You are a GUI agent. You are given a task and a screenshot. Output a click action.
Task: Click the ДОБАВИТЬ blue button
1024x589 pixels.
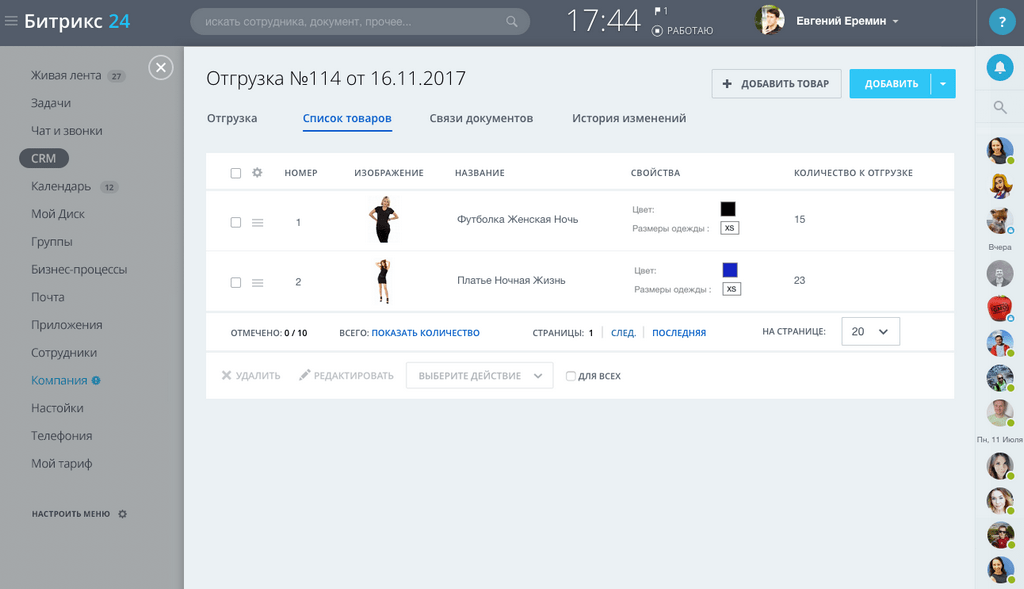tap(891, 84)
